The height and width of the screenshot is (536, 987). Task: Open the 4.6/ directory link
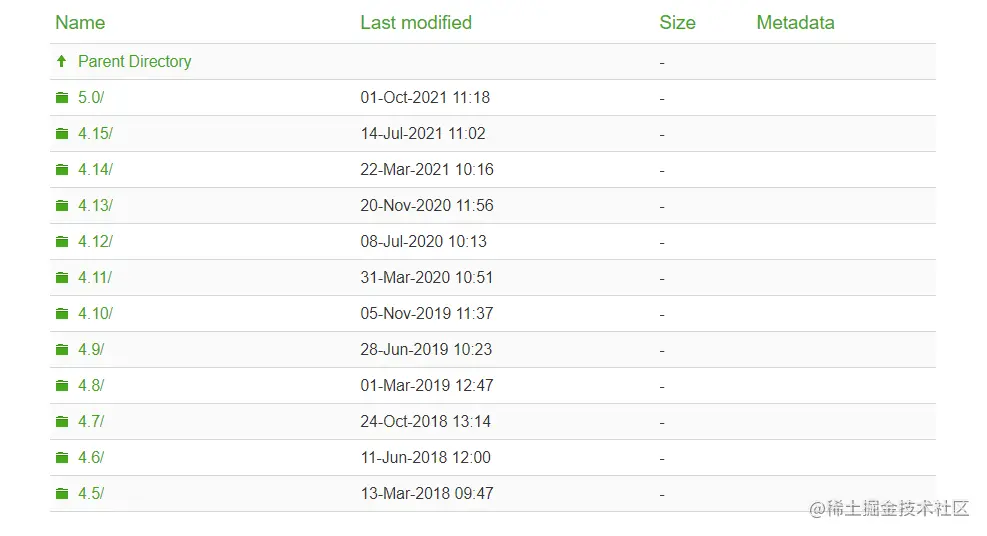point(91,457)
